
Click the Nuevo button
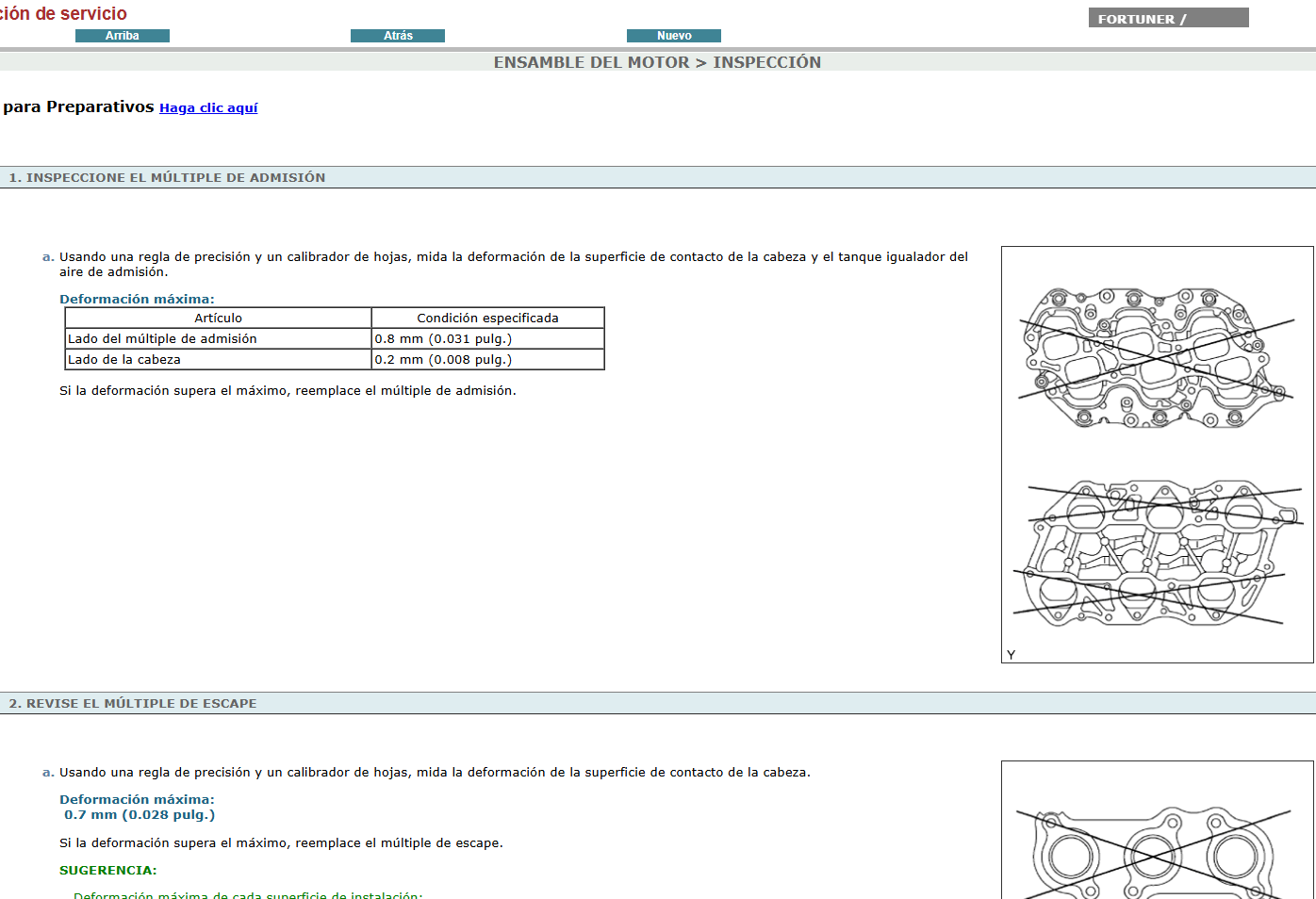point(673,35)
